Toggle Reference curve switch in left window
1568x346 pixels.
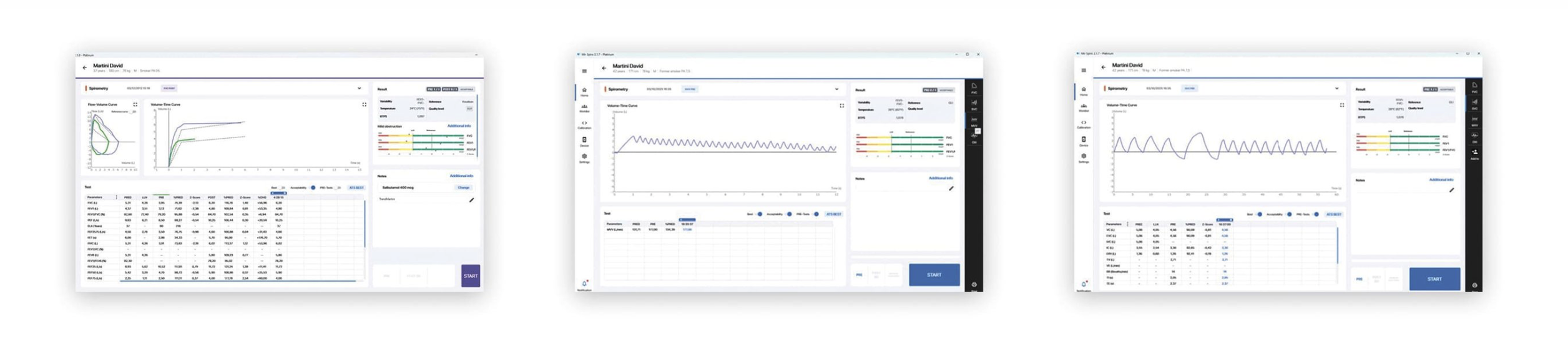(133, 112)
